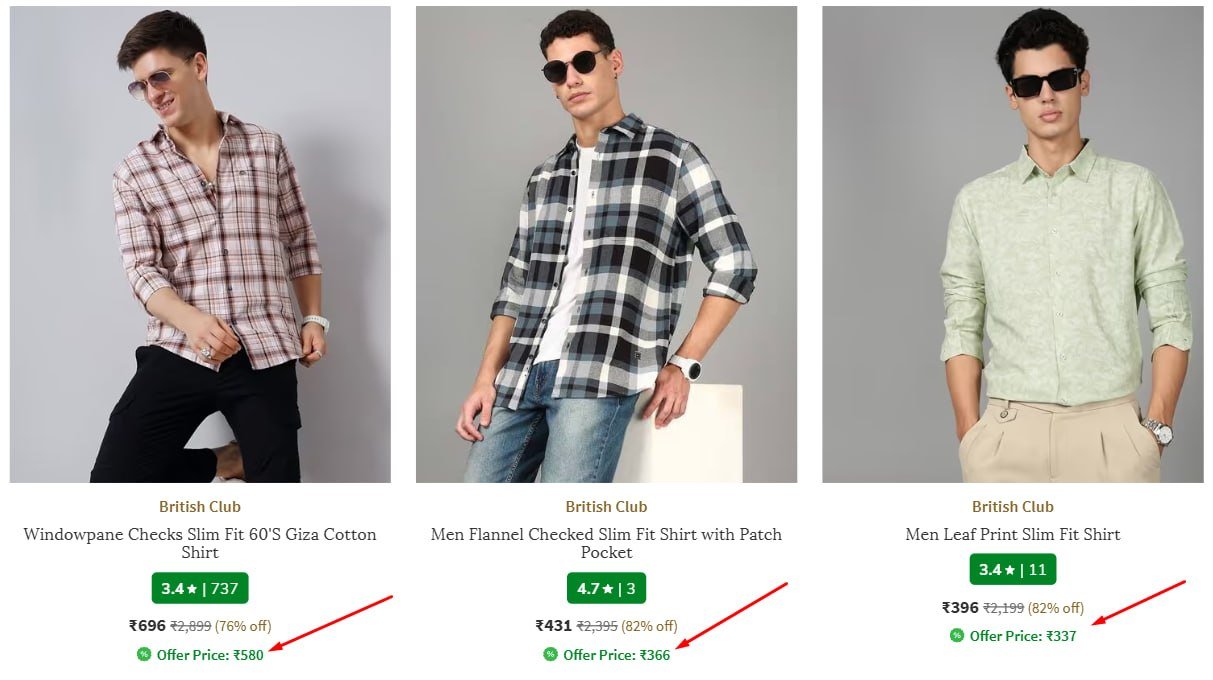Open Windowpane Checks Slim Fit 60'S Giza Cotton Shirt title

[200, 543]
